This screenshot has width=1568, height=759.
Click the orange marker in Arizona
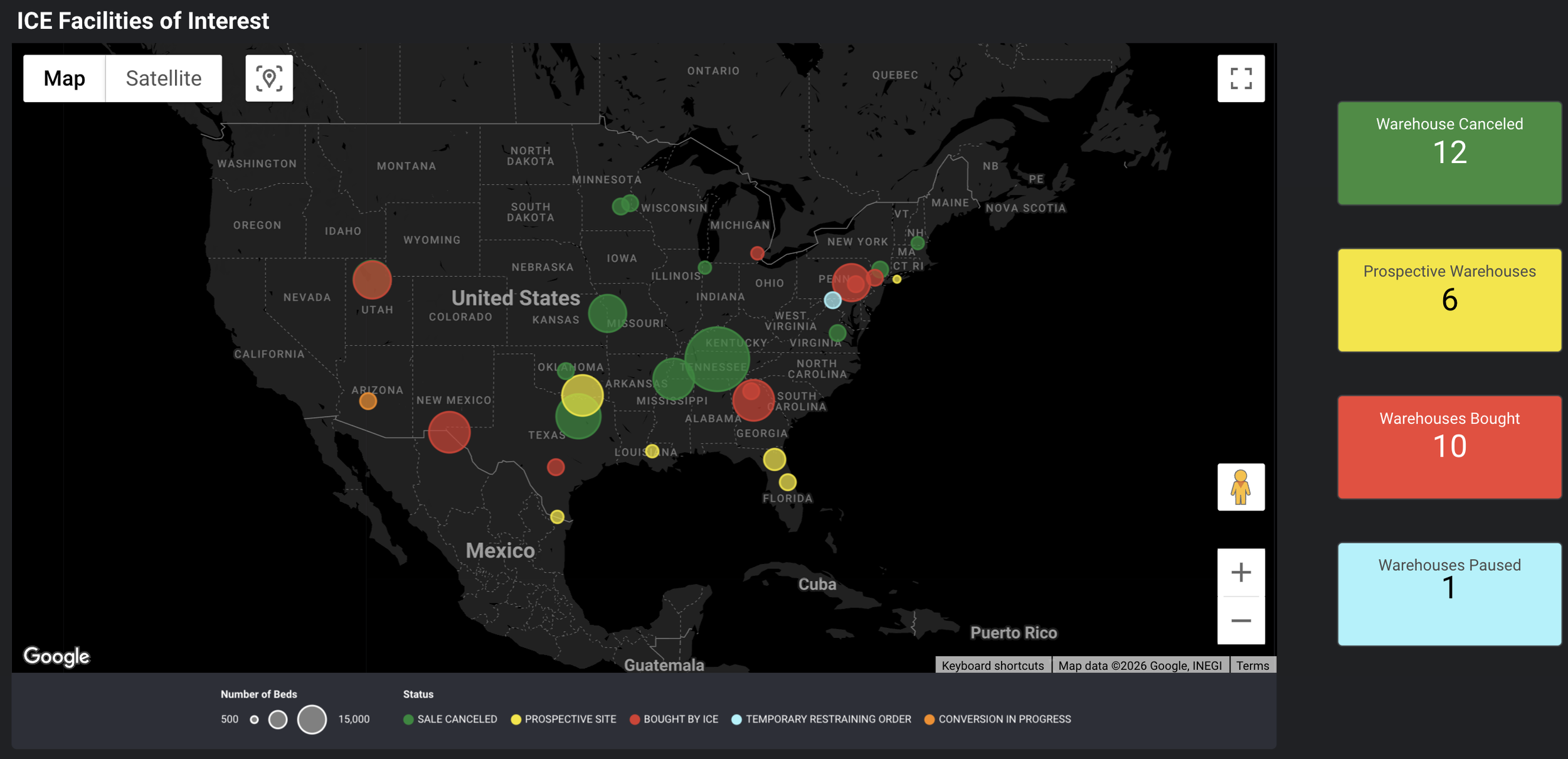click(368, 401)
